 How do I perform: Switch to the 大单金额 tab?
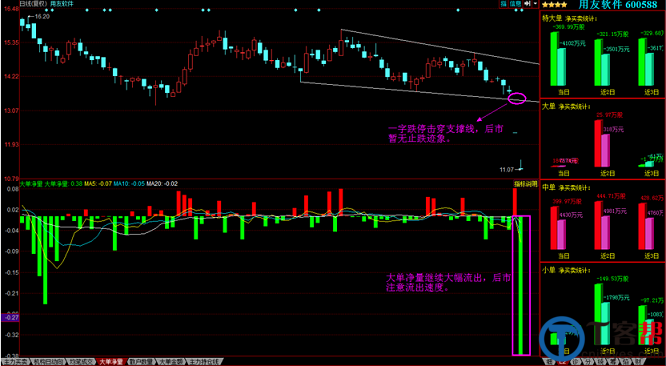tap(170, 362)
